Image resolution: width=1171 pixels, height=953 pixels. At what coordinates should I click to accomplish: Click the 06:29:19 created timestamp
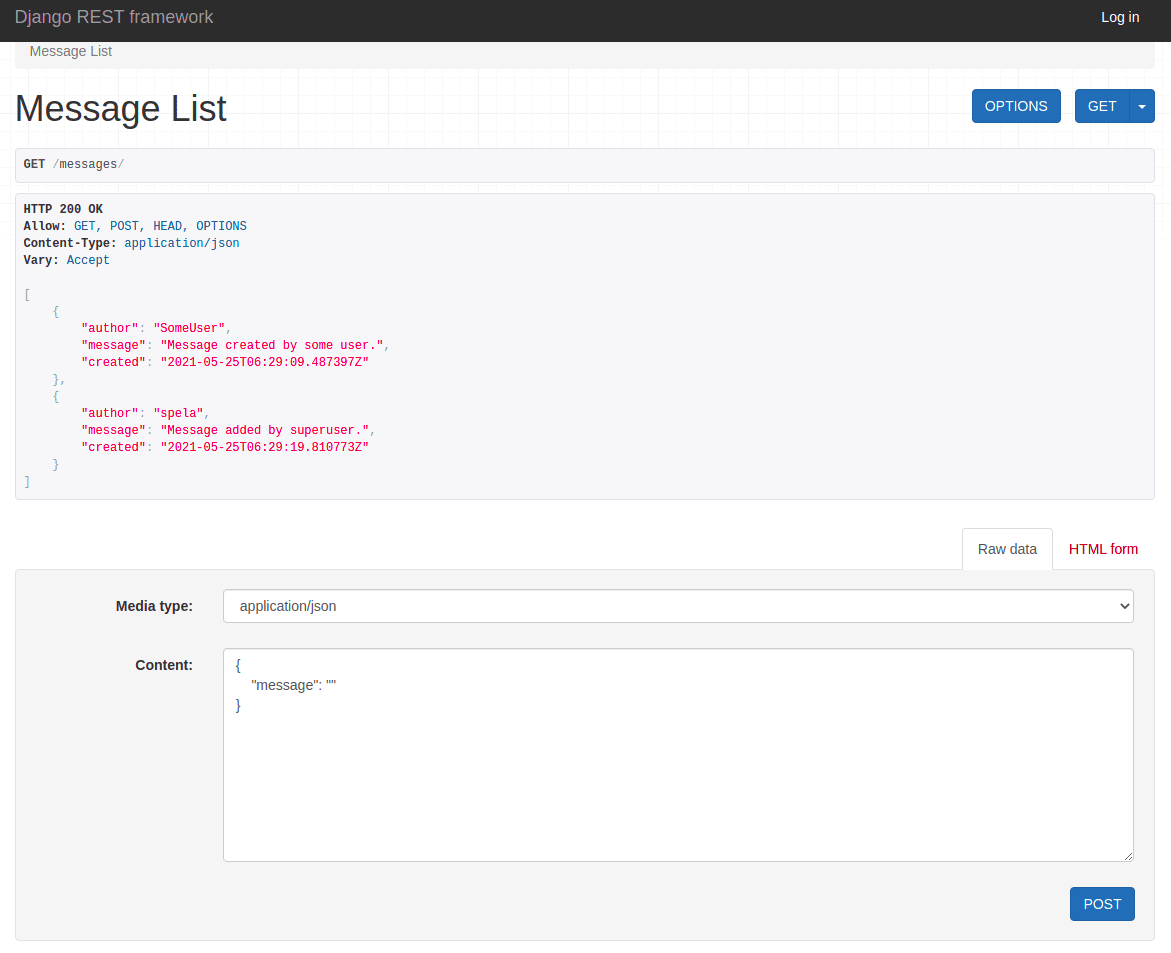pos(264,447)
